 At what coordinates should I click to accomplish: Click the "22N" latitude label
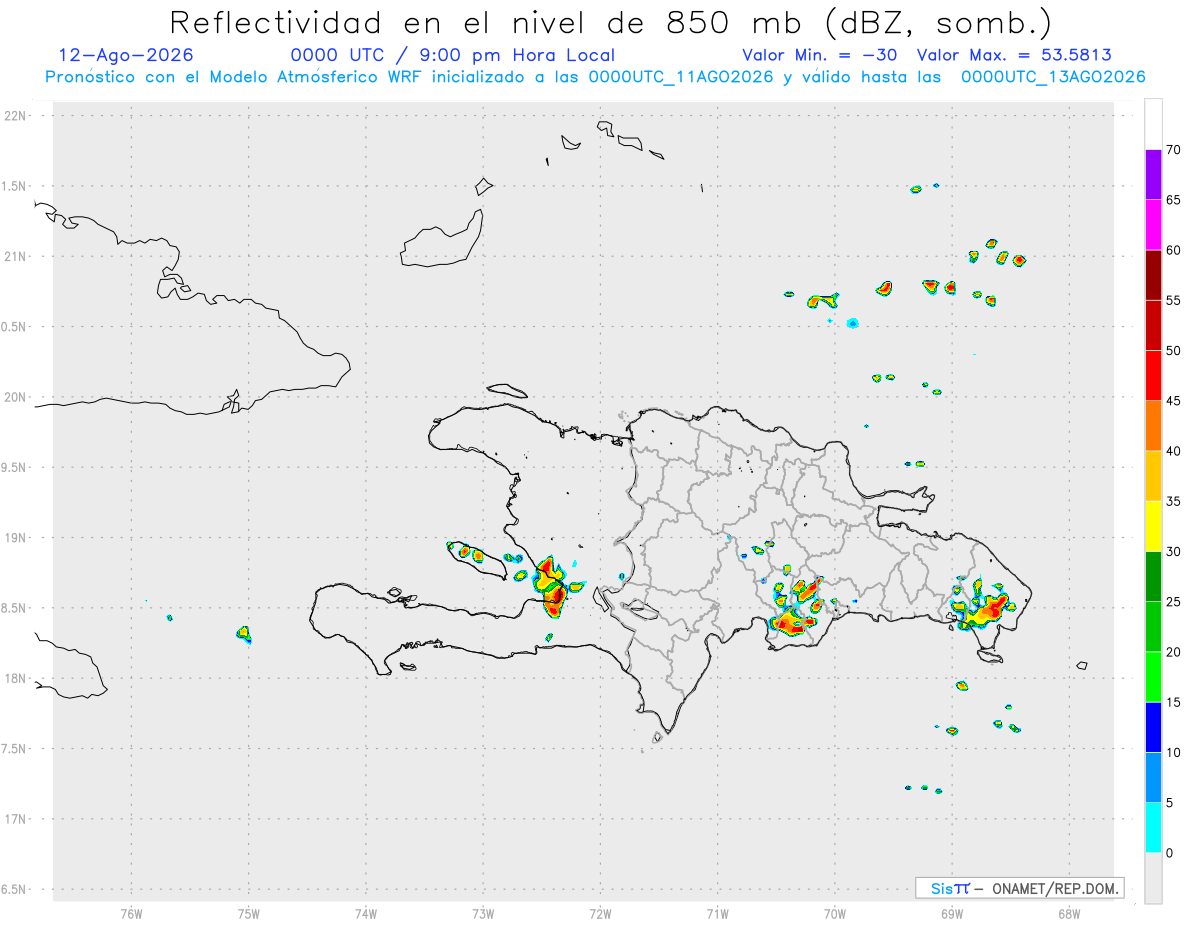point(17,116)
